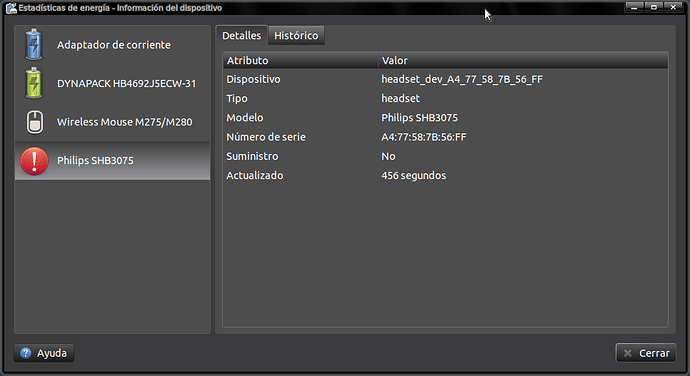Switch to the Histórico tab

pyautogui.click(x=296, y=36)
